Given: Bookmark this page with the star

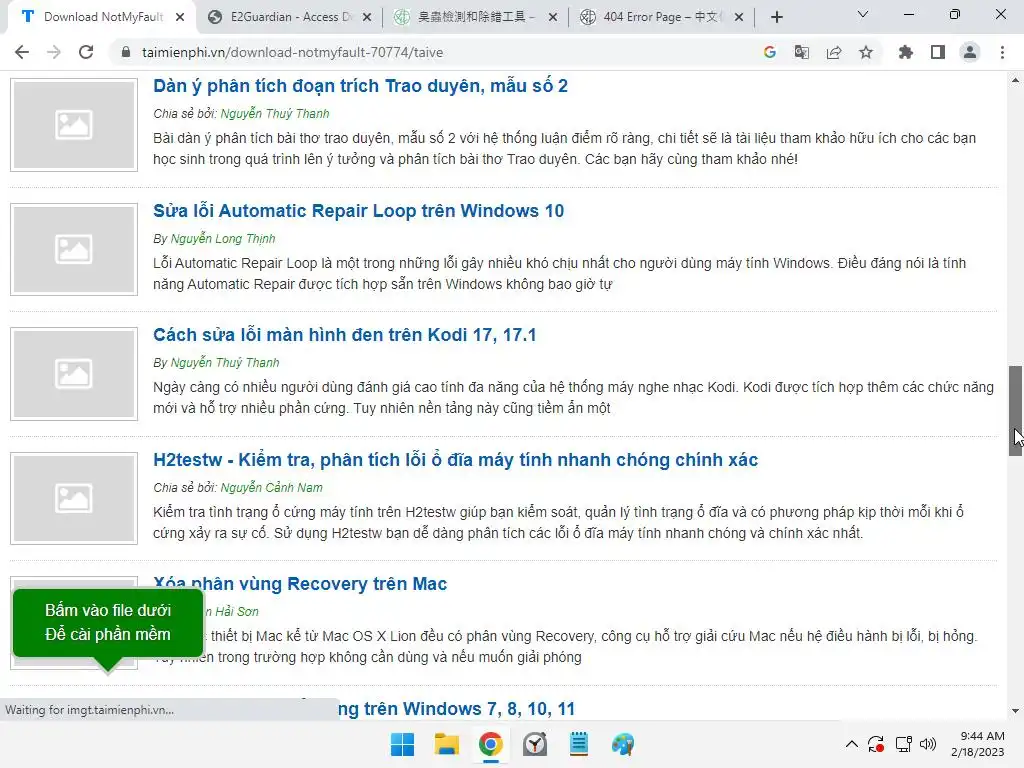Looking at the screenshot, I should (x=866, y=52).
